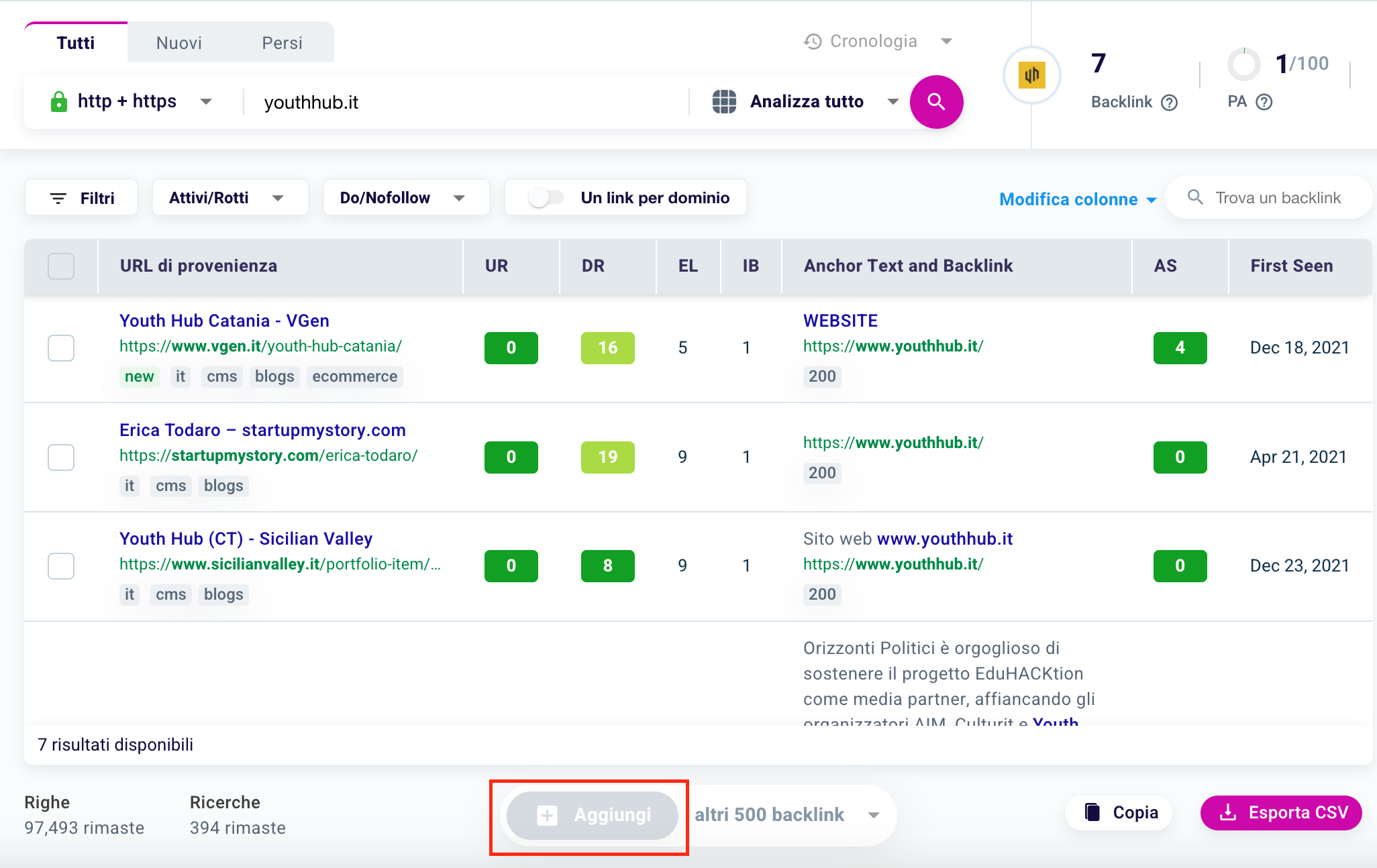Check the Sicilian Valley row checkbox

pos(61,566)
